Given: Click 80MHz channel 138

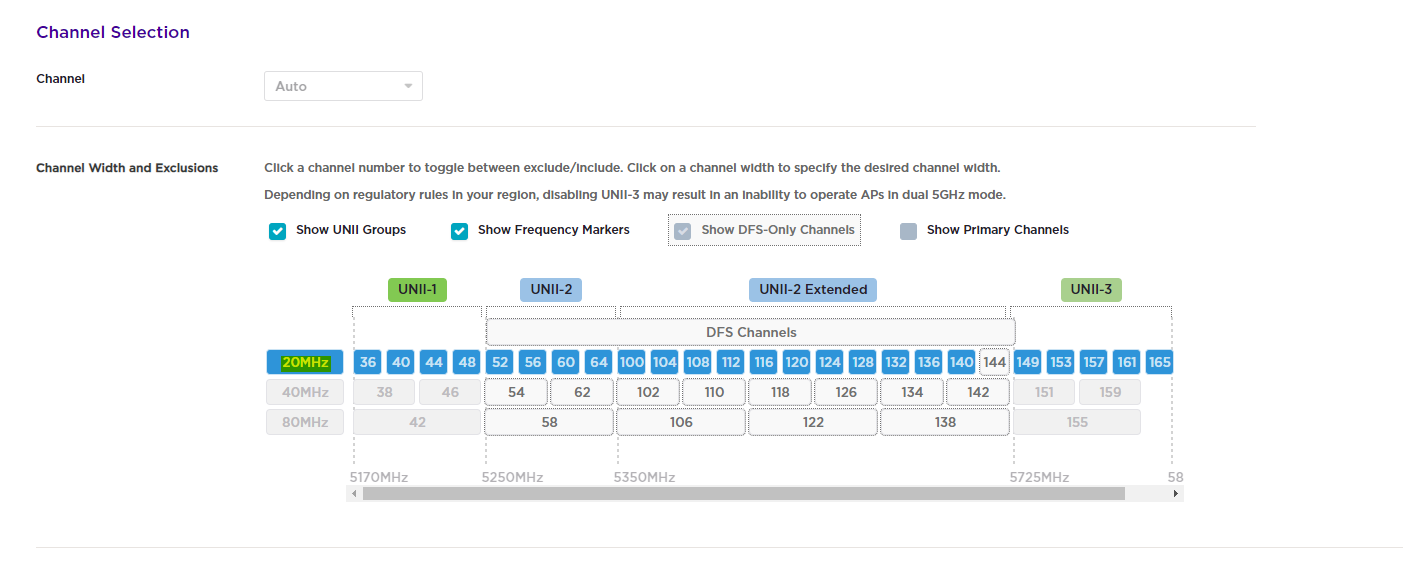Looking at the screenshot, I should tap(945, 422).
